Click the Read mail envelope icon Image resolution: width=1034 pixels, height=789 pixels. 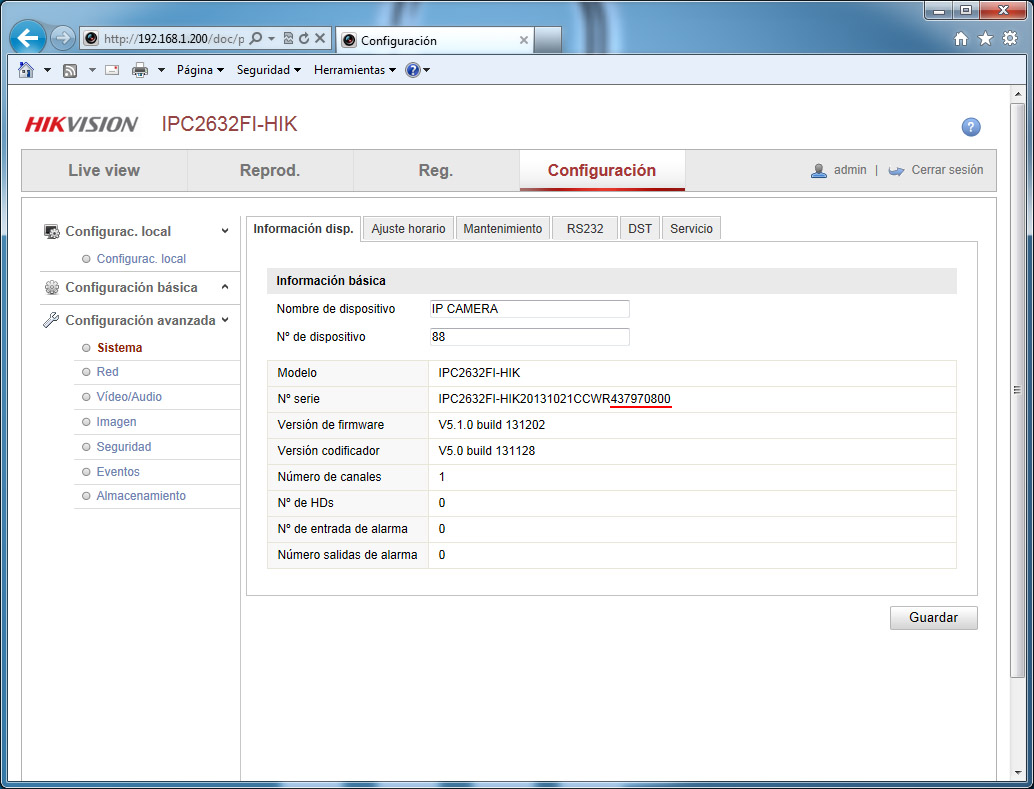[x=112, y=70]
